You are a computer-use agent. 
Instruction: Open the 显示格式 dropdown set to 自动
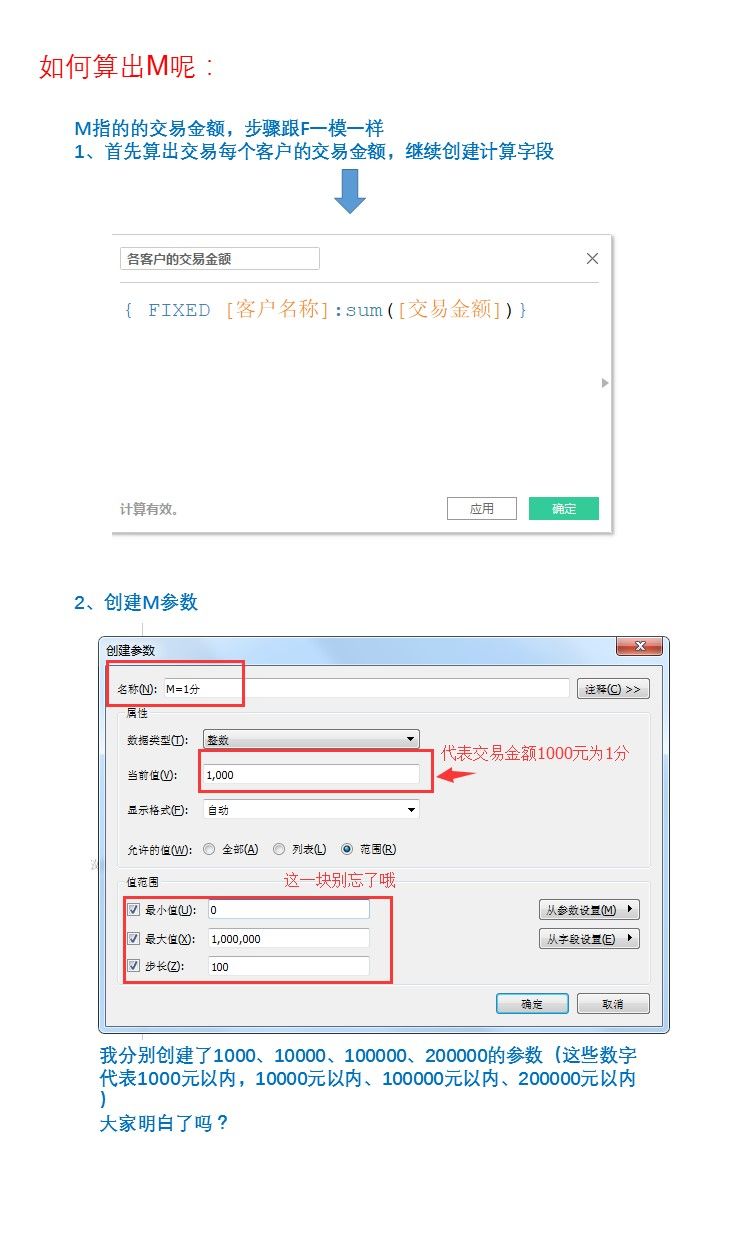311,810
